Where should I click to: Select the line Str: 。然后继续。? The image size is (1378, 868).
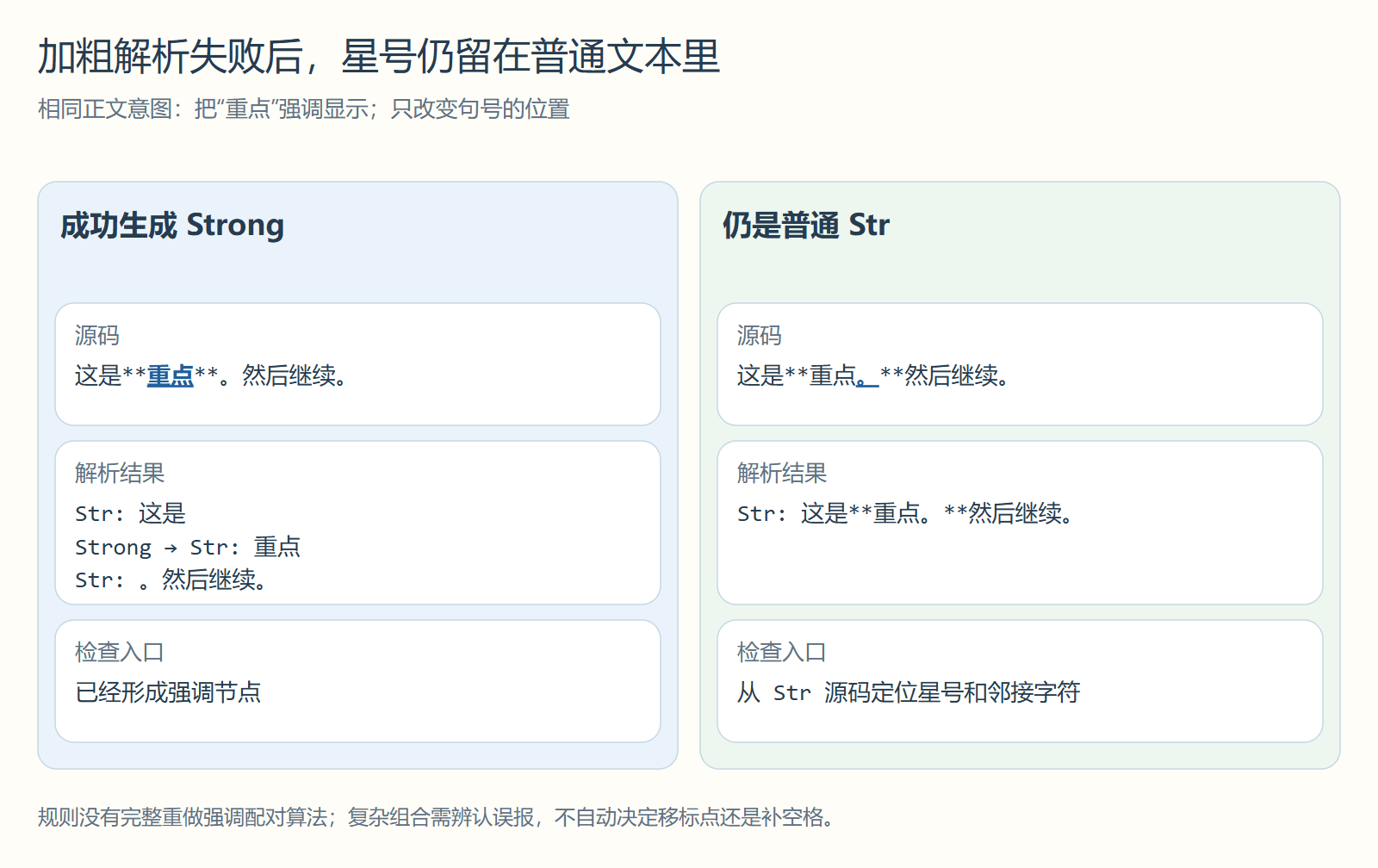[171, 580]
